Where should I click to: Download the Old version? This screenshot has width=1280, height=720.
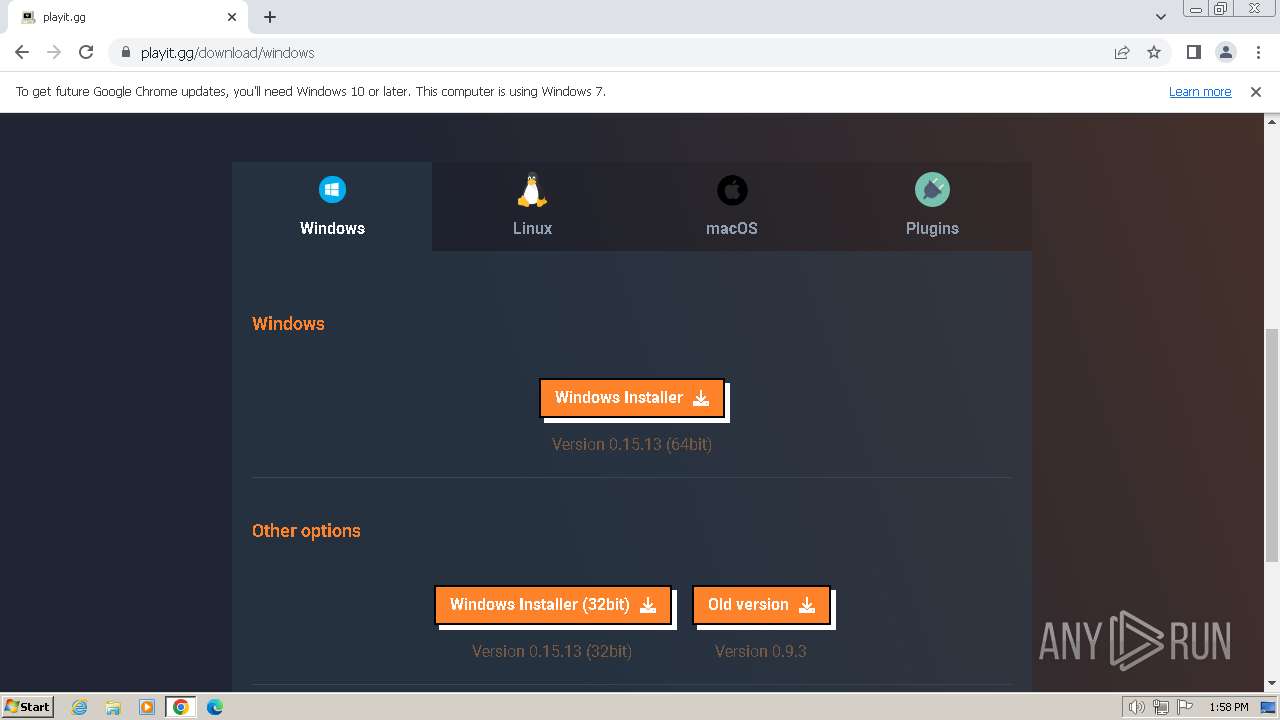pyautogui.click(x=761, y=604)
